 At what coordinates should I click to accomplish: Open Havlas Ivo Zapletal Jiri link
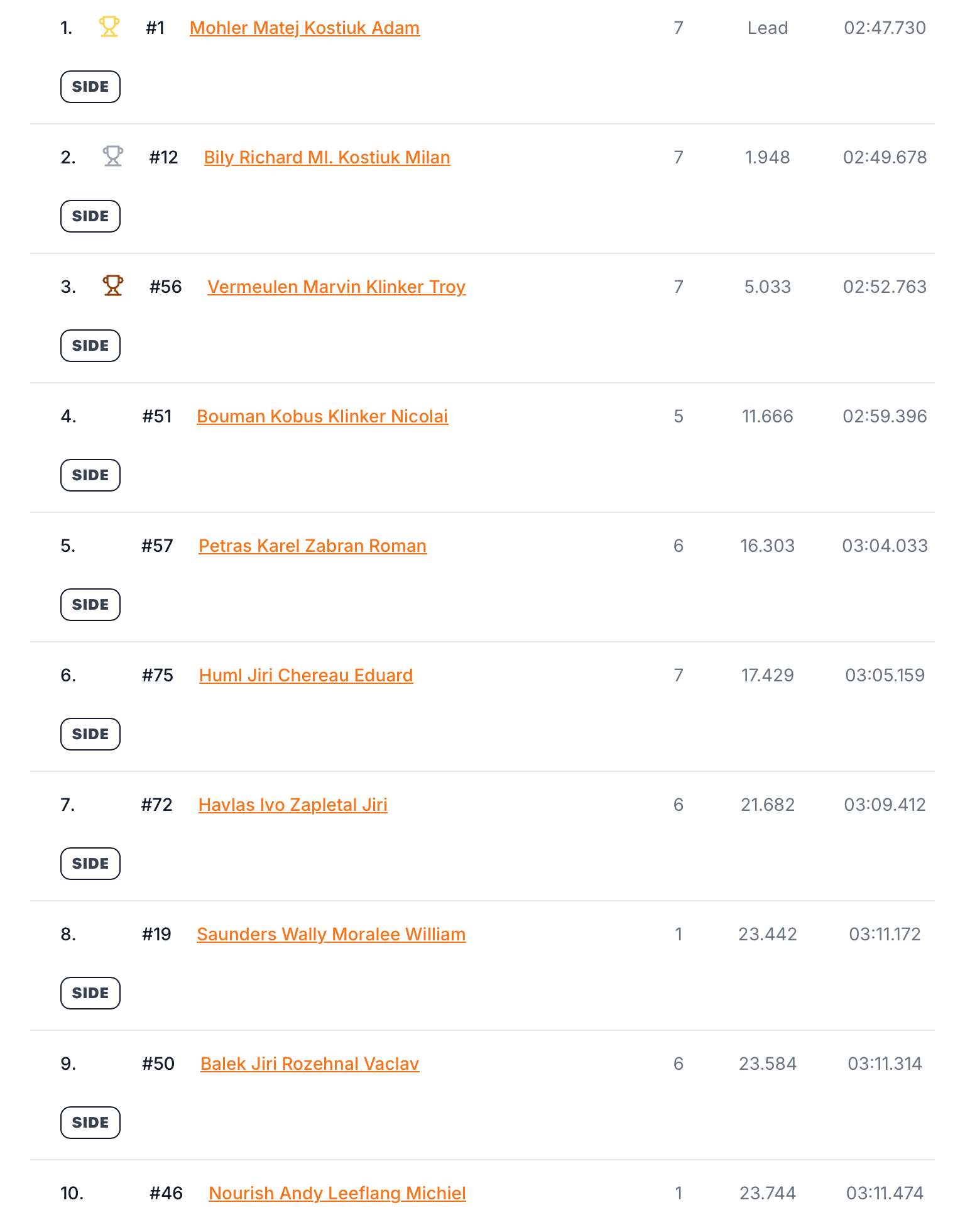pyautogui.click(x=293, y=805)
